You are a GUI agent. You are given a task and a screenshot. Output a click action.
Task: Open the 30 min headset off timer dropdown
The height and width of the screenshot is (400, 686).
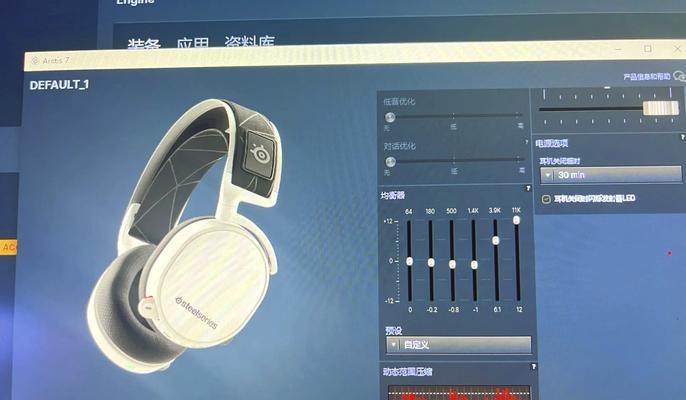pos(611,175)
